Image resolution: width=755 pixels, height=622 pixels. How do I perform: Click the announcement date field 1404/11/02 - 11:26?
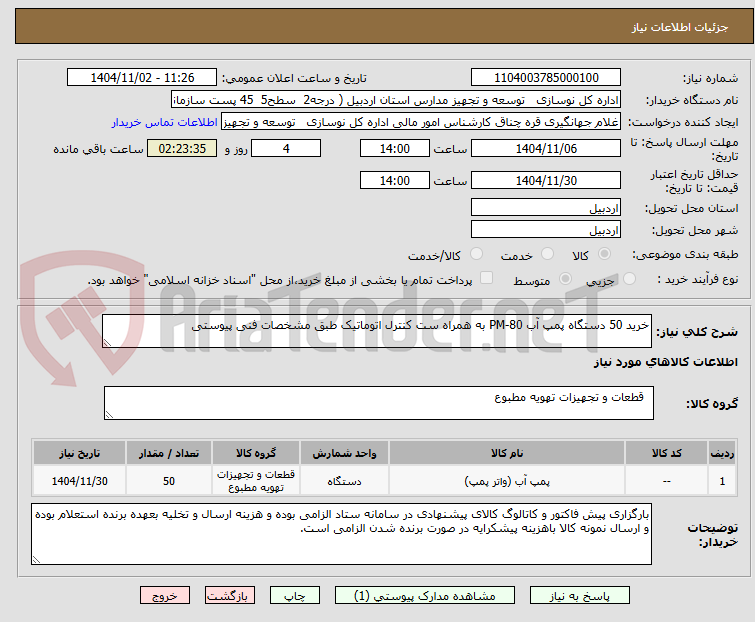pos(142,78)
